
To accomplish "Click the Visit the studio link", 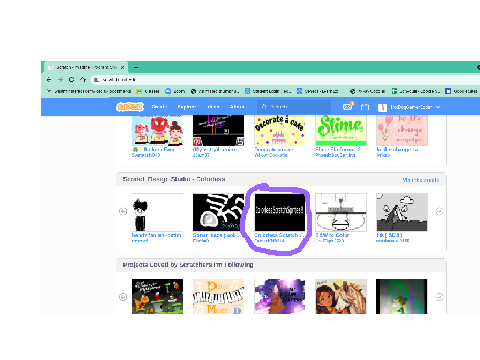I will (x=421, y=180).
